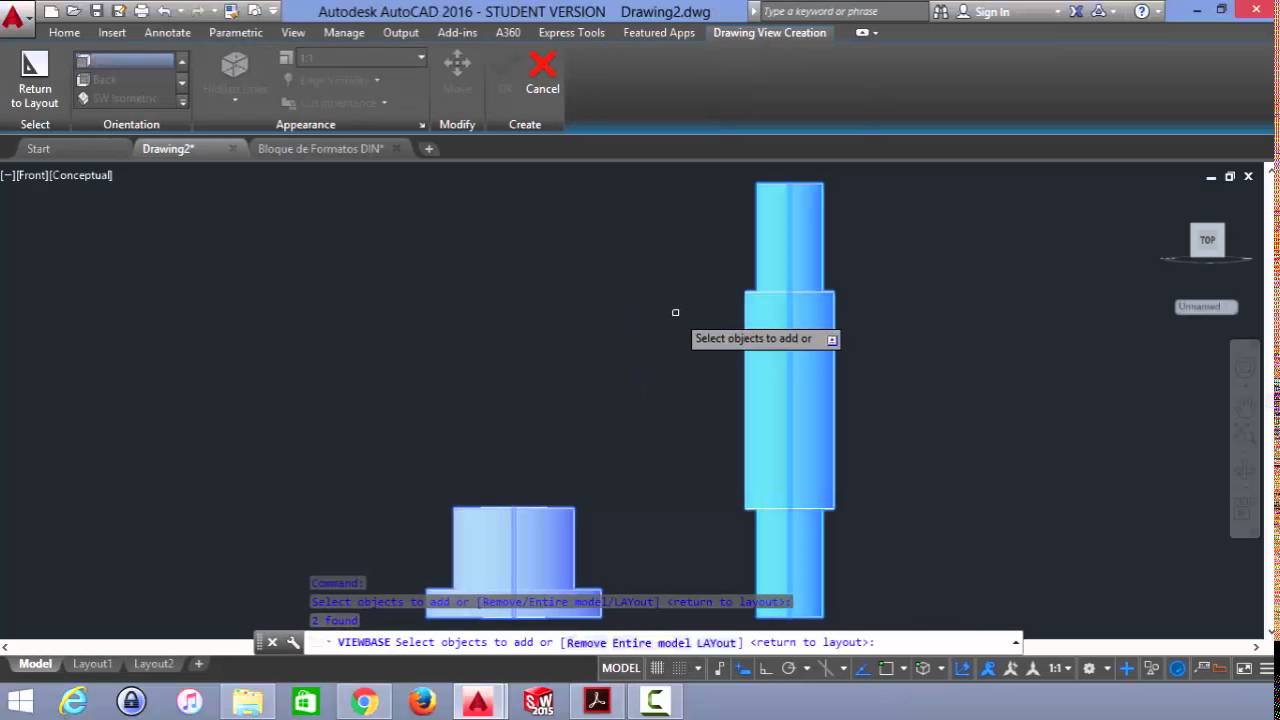Close the command line with its X
This screenshot has width=1280, height=720.
272,642
